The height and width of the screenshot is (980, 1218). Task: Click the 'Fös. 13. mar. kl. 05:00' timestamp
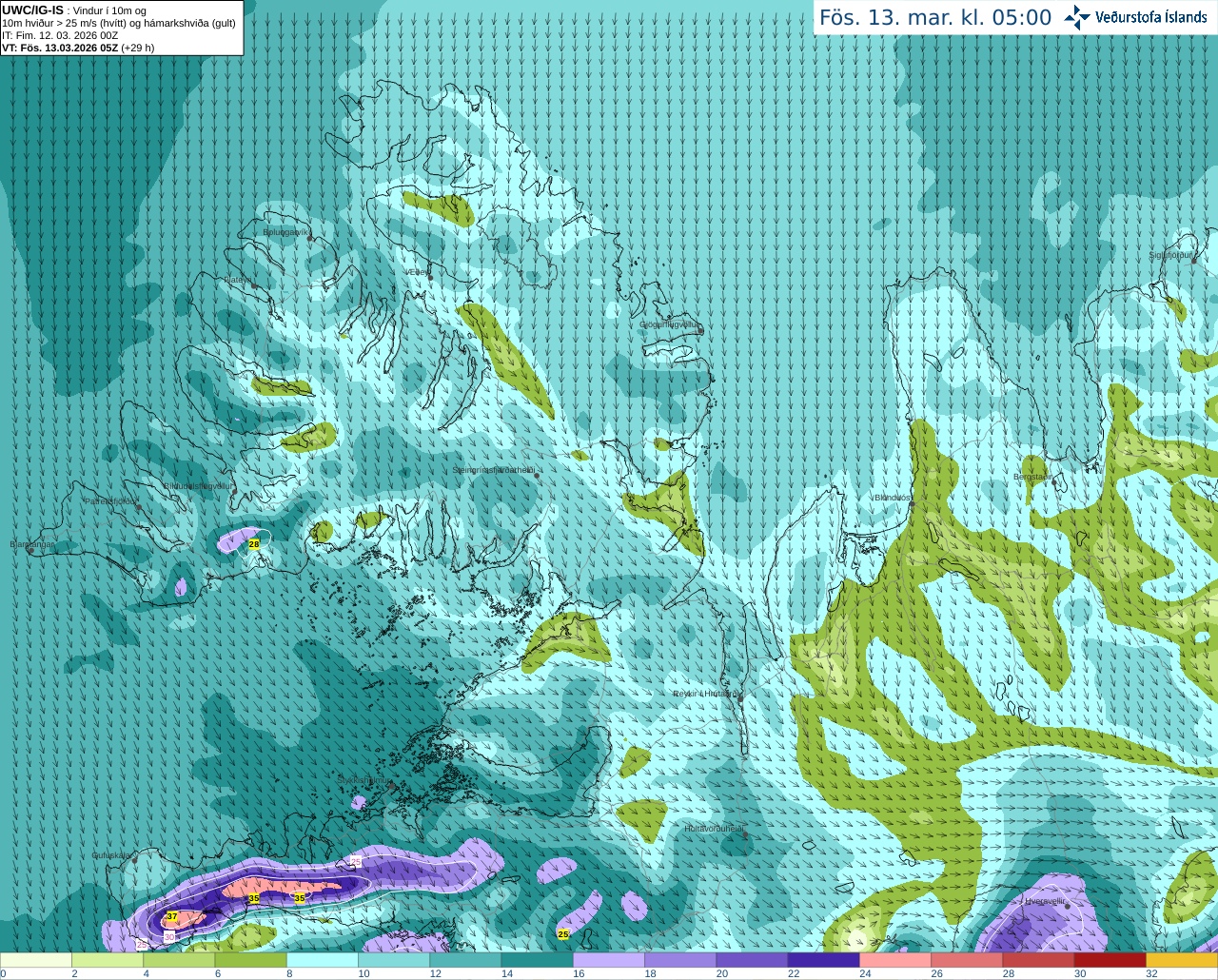[x=935, y=17]
